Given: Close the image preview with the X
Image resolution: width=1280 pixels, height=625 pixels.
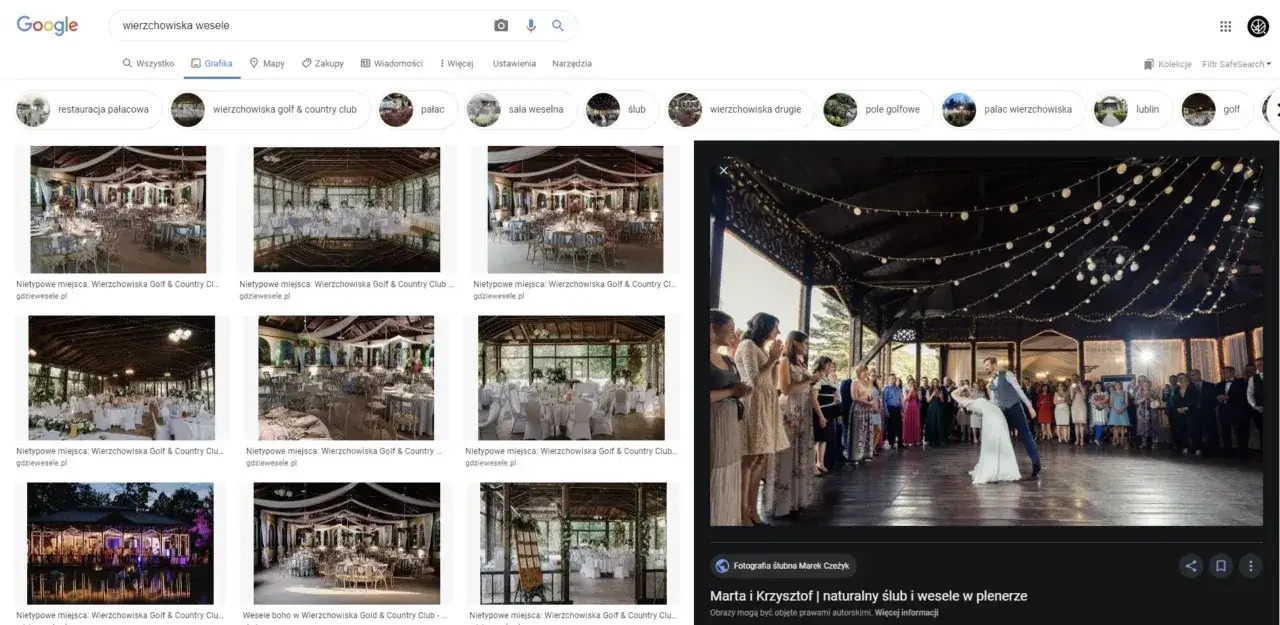Looking at the screenshot, I should [x=723, y=171].
